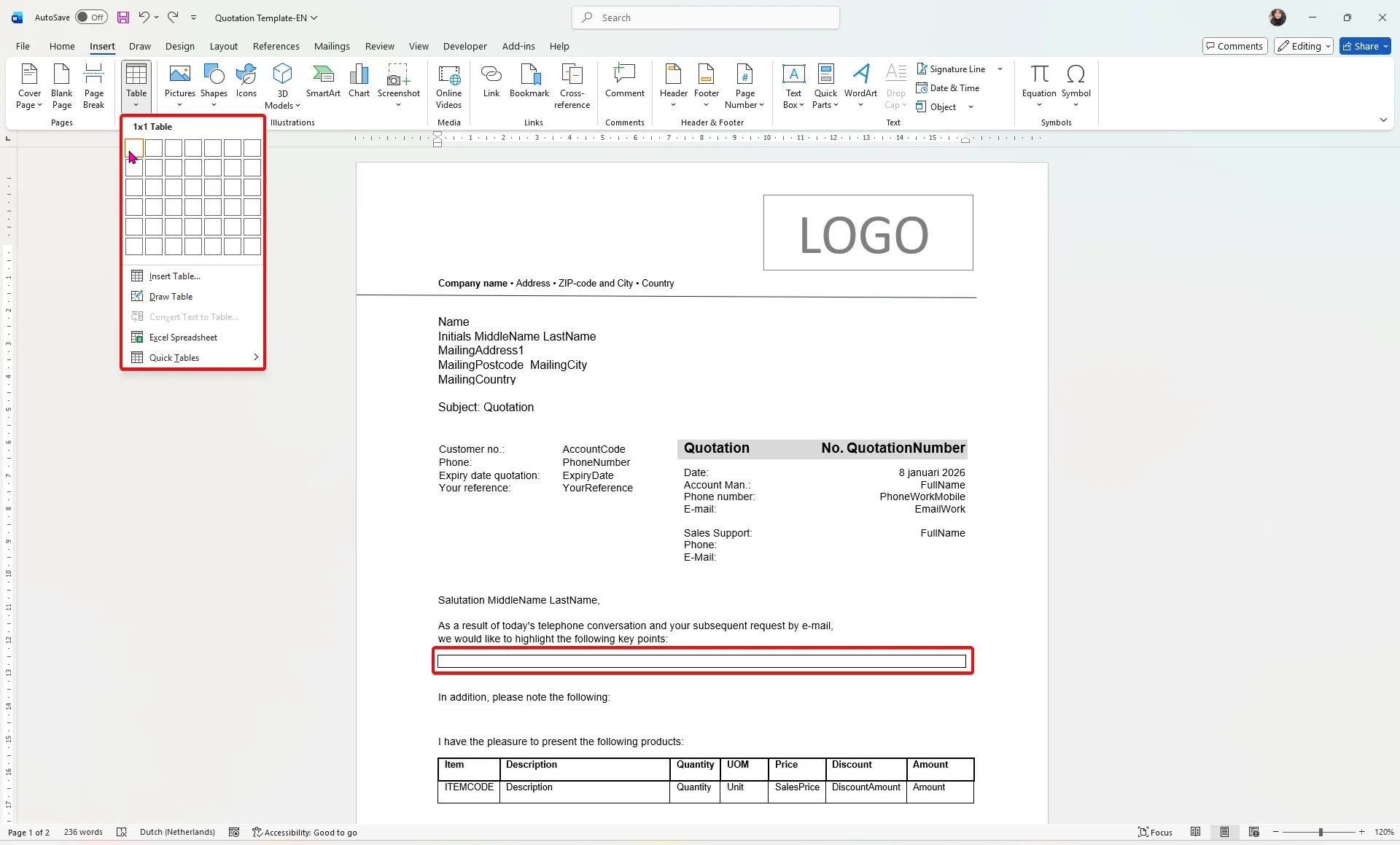Choose Insert Table... menu entry
Image resolution: width=1400 pixels, height=845 pixels.
point(174,276)
